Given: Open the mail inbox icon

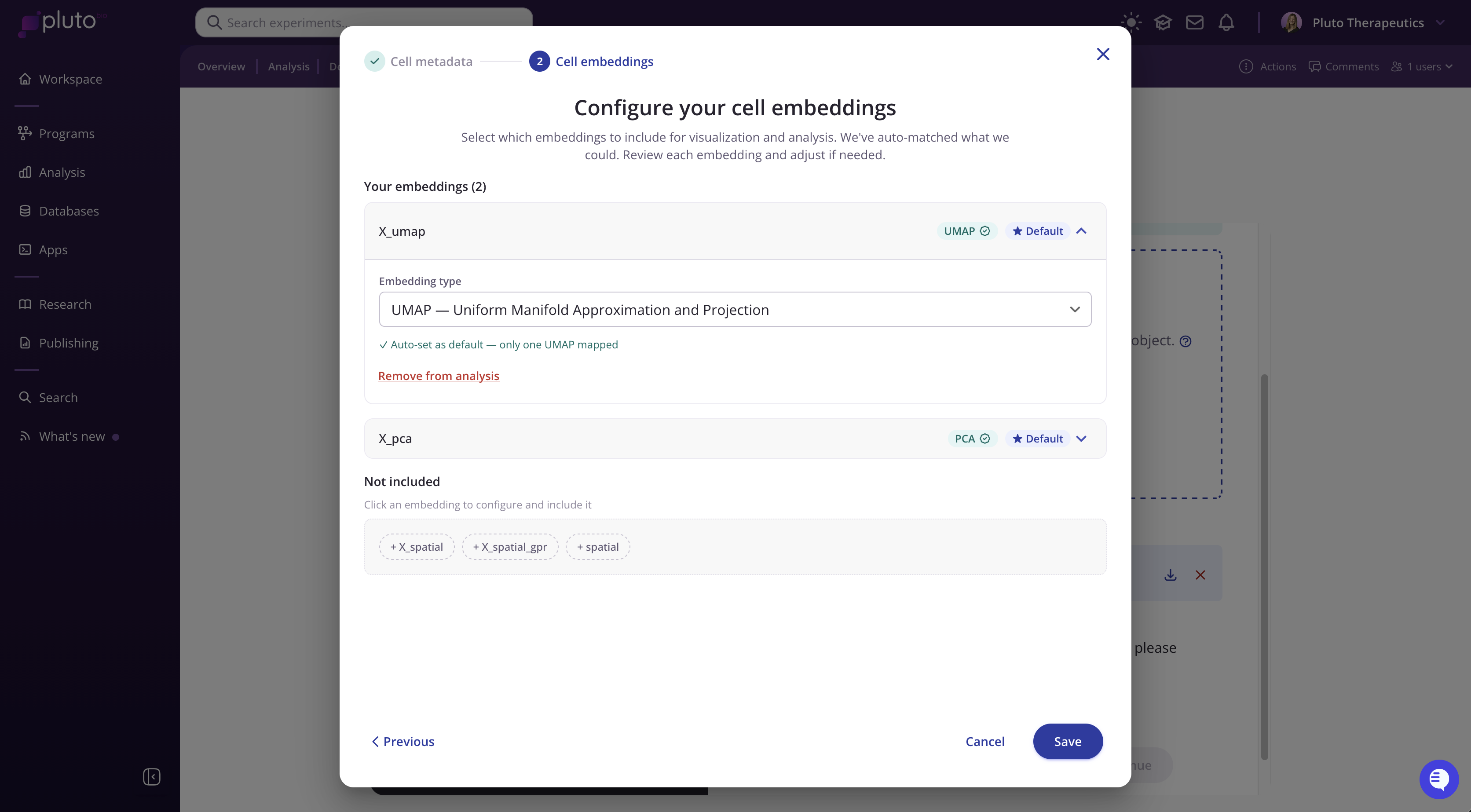Looking at the screenshot, I should tap(1194, 23).
